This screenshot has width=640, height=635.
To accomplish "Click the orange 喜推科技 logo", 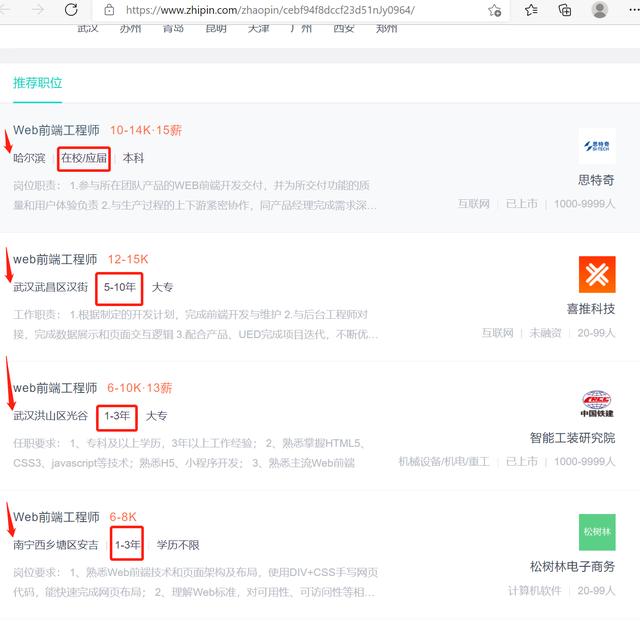I will pos(597,275).
